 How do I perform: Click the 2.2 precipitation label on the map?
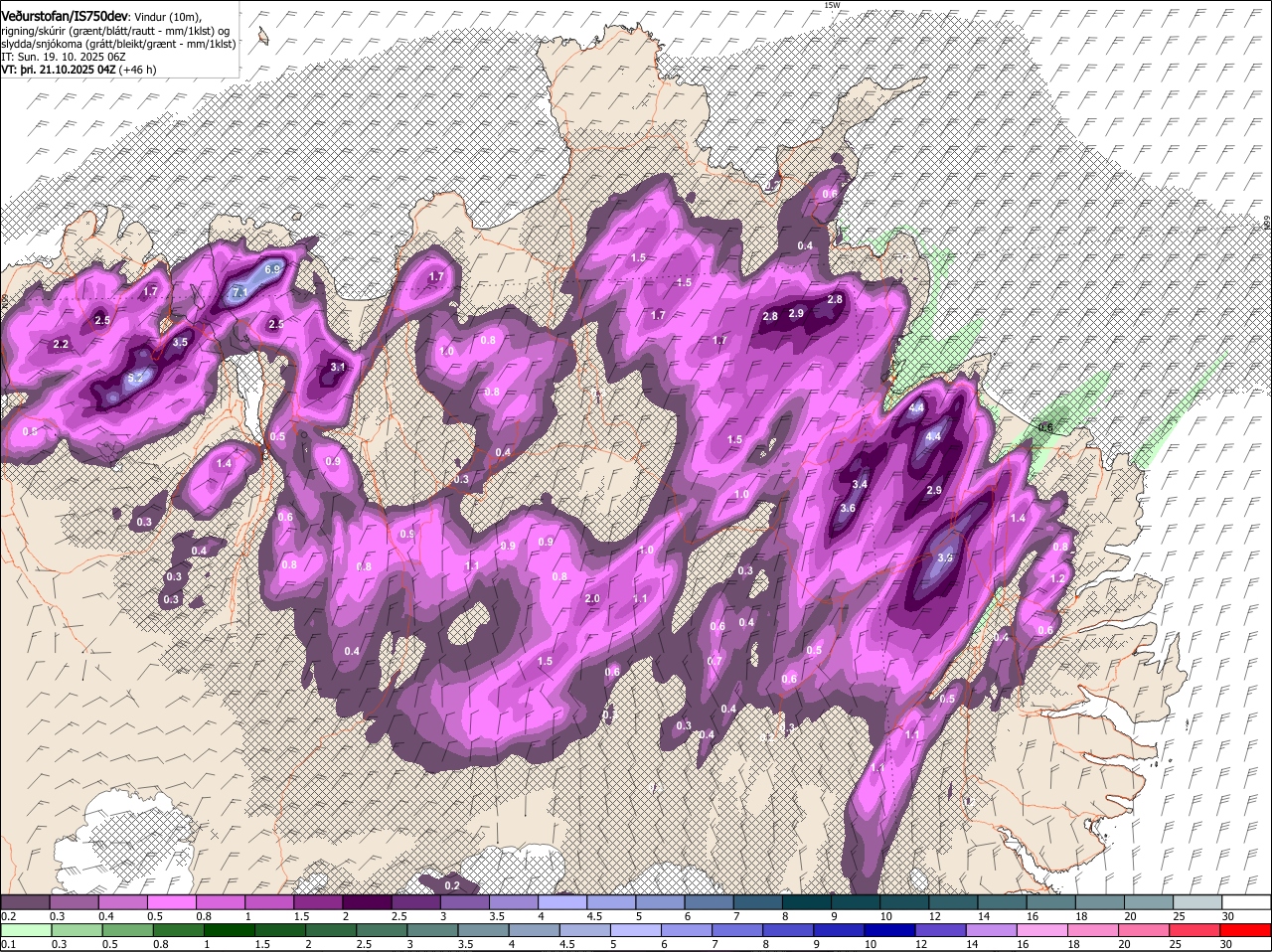(61, 344)
